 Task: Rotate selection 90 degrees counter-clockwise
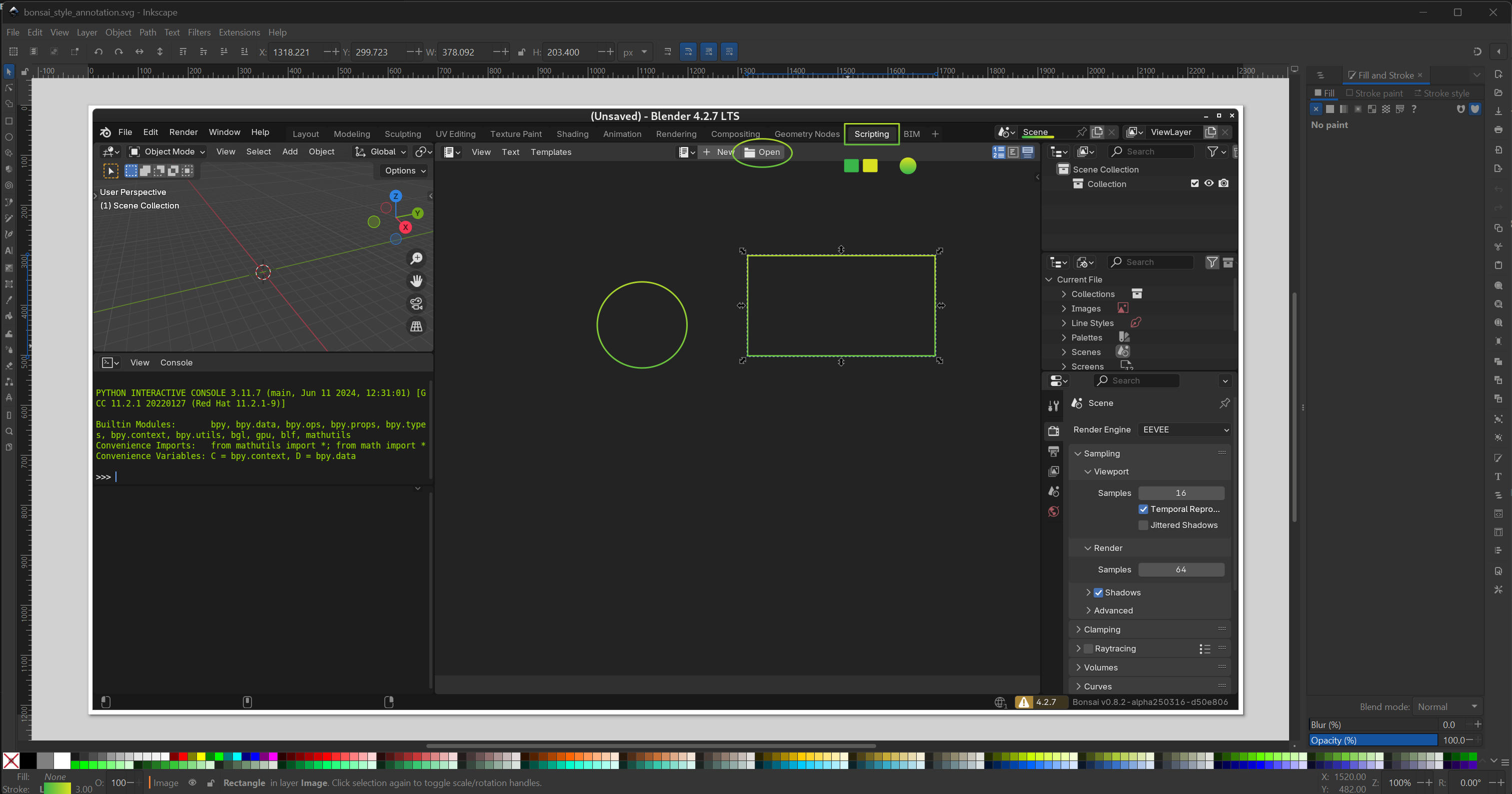[x=98, y=51]
